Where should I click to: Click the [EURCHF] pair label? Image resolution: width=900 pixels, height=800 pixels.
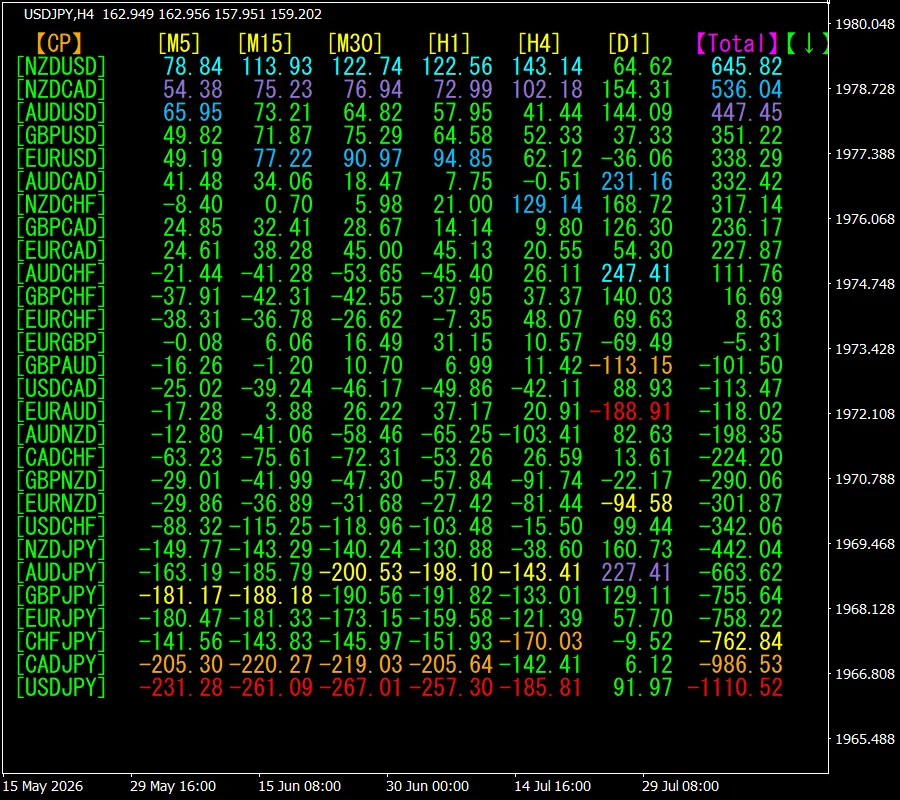coord(61,319)
